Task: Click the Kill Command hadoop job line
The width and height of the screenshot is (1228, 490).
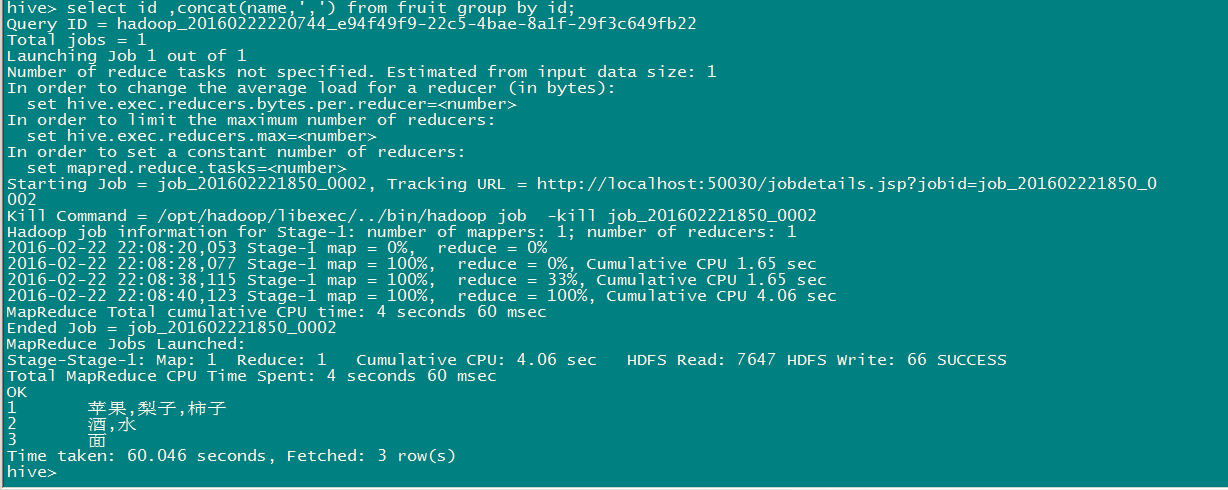Action: click(x=411, y=216)
